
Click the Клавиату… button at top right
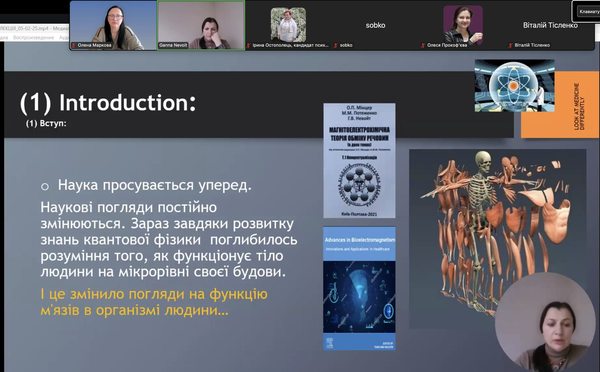(586, 11)
